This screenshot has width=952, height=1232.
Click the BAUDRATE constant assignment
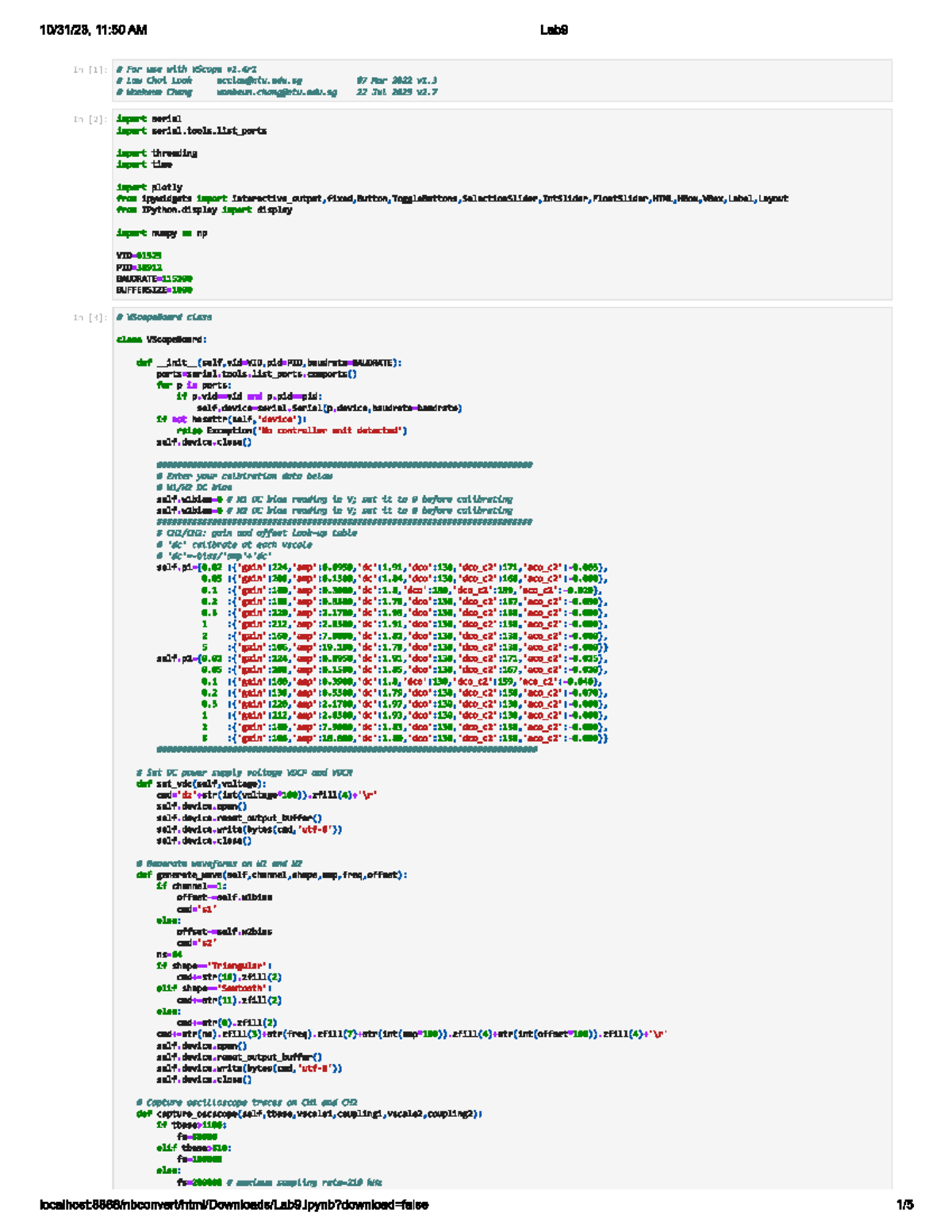tap(154, 278)
